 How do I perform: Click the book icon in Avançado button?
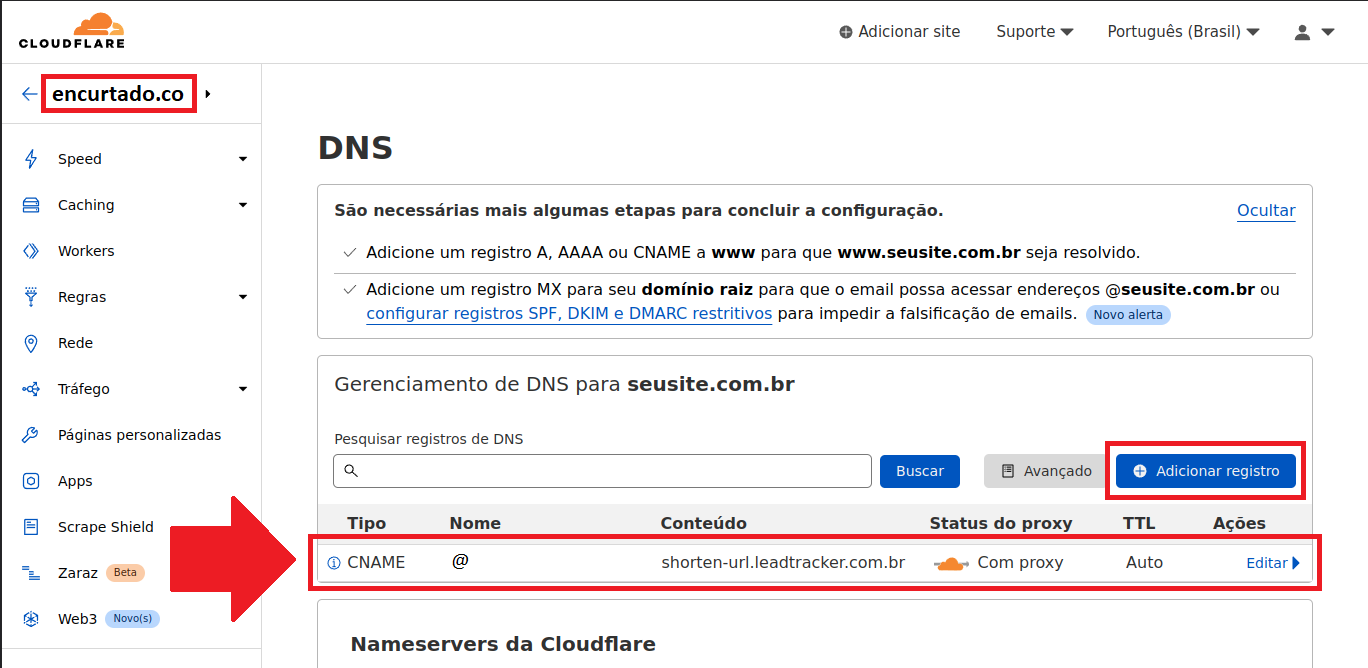(x=1008, y=471)
